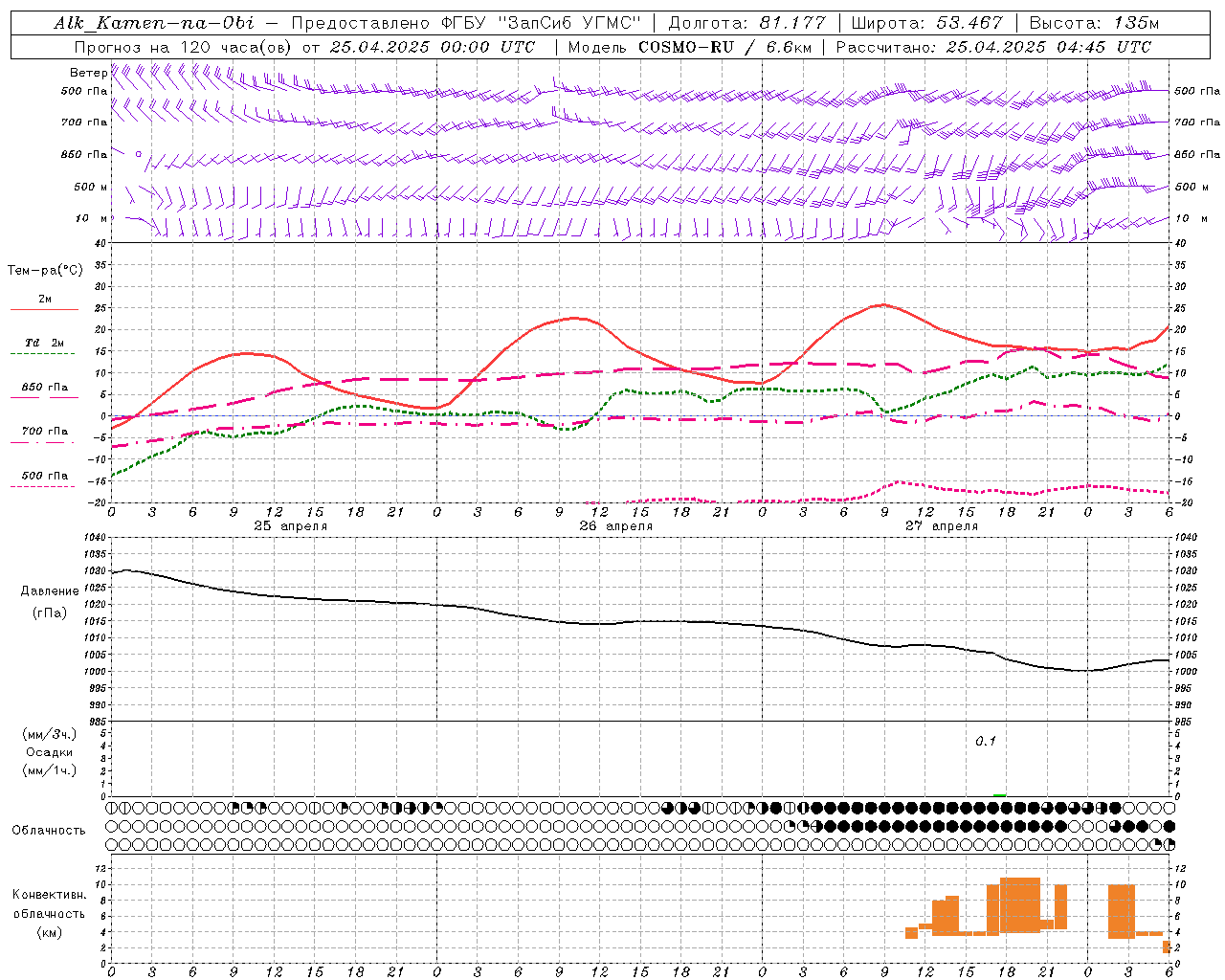Click the 26 апреля date label
The image size is (1225, 980).
[616, 525]
